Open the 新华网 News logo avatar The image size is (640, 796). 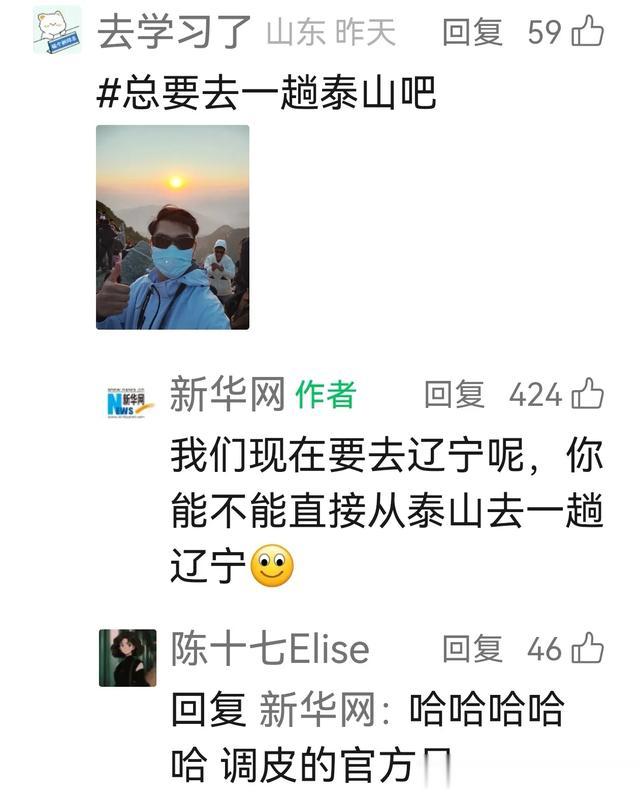point(126,403)
